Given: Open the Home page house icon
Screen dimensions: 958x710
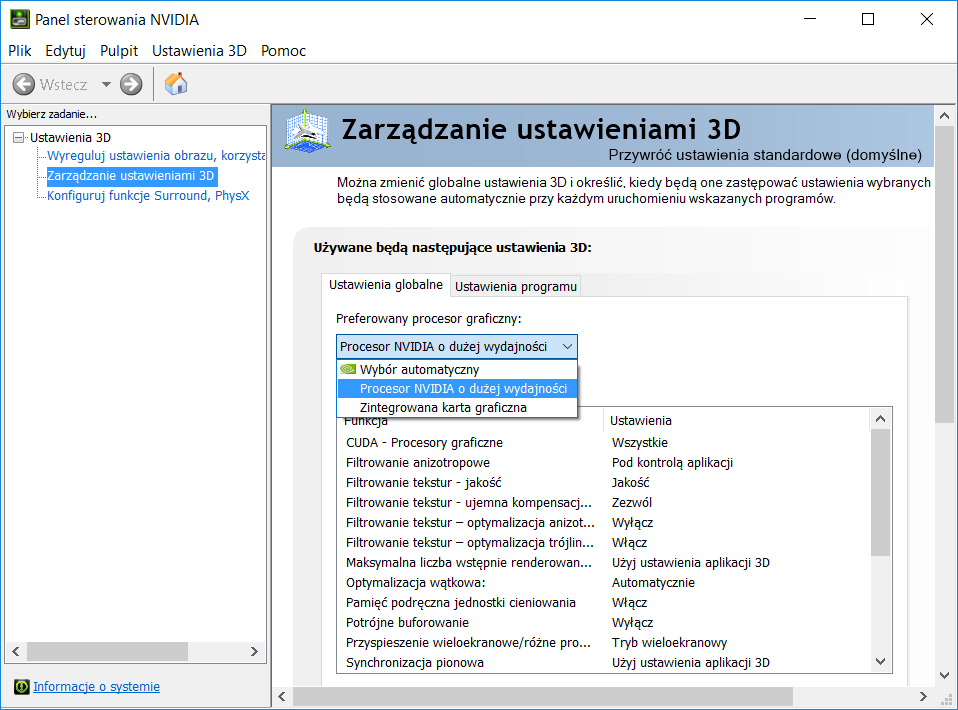Looking at the screenshot, I should click(x=176, y=84).
